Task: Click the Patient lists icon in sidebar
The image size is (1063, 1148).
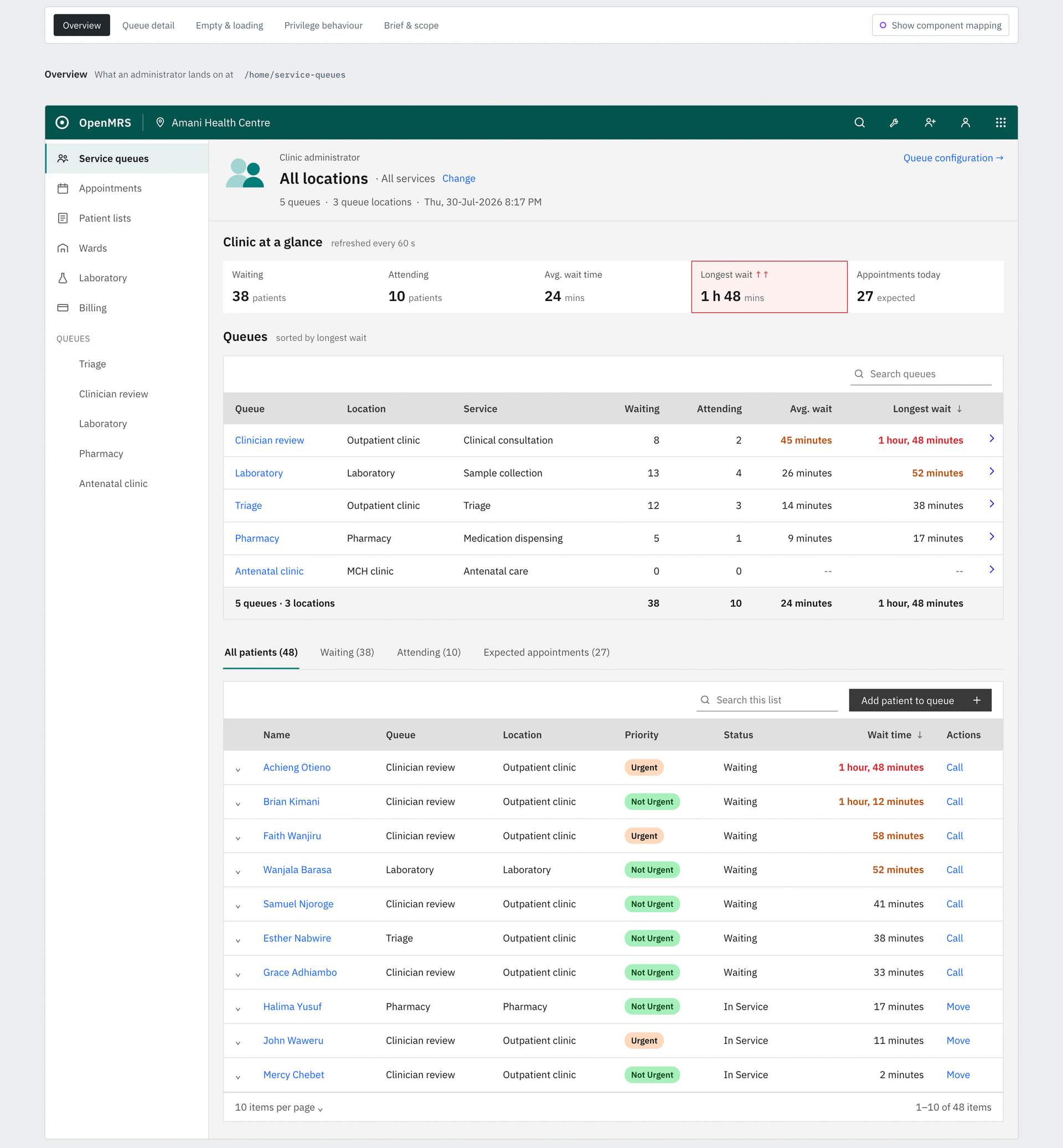Action: pos(63,219)
